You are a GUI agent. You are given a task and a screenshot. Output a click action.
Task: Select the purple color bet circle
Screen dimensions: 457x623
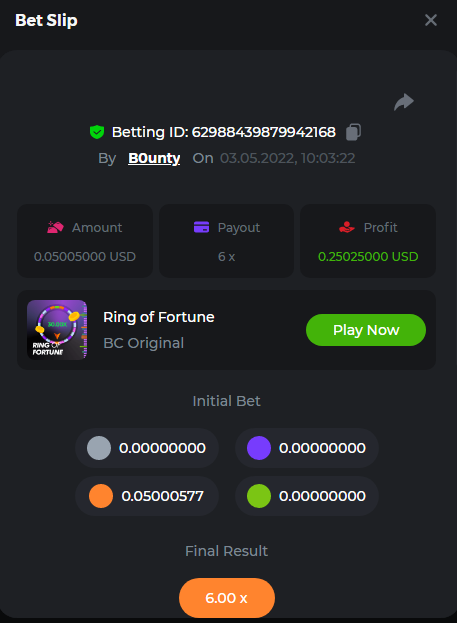click(x=259, y=448)
